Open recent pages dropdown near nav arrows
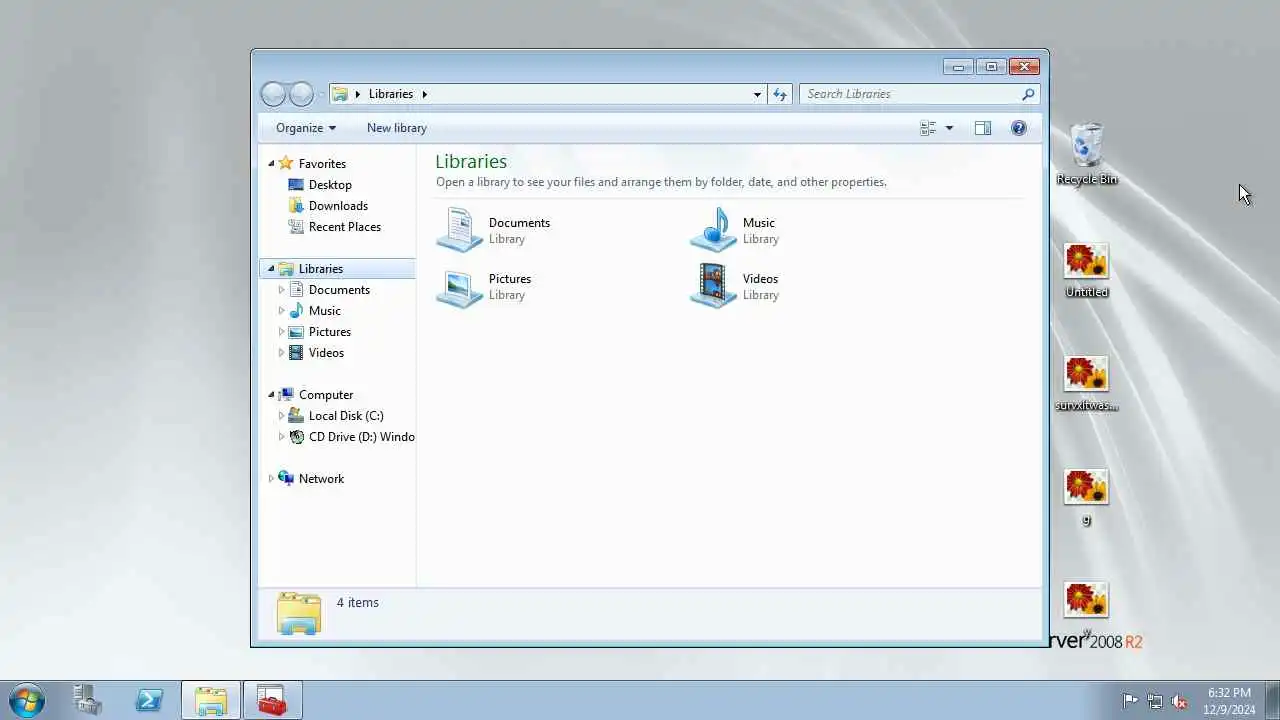Screen dimensions: 1280x720 (321, 94)
